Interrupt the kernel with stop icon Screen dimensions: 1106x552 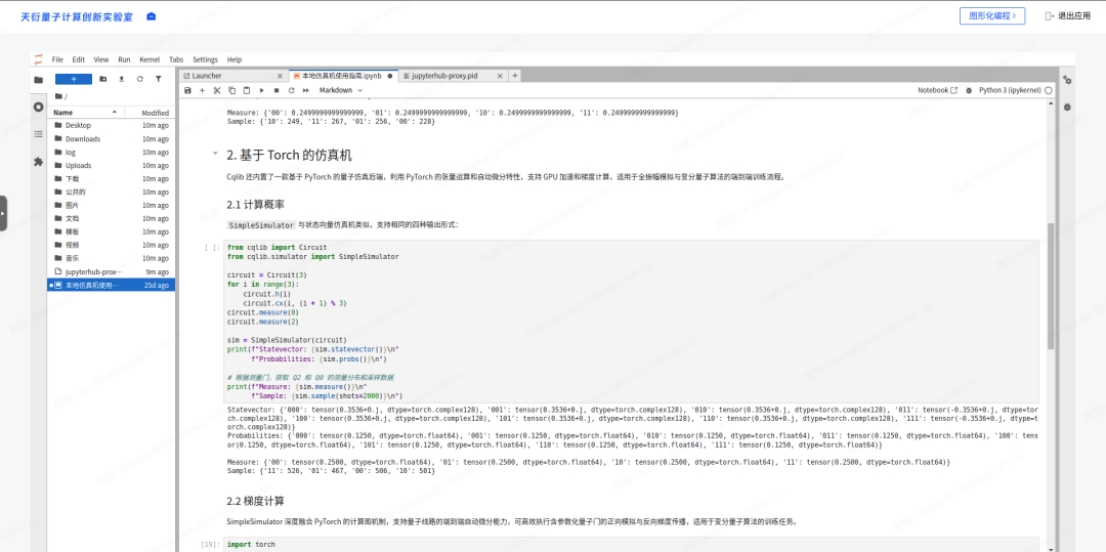(x=276, y=90)
